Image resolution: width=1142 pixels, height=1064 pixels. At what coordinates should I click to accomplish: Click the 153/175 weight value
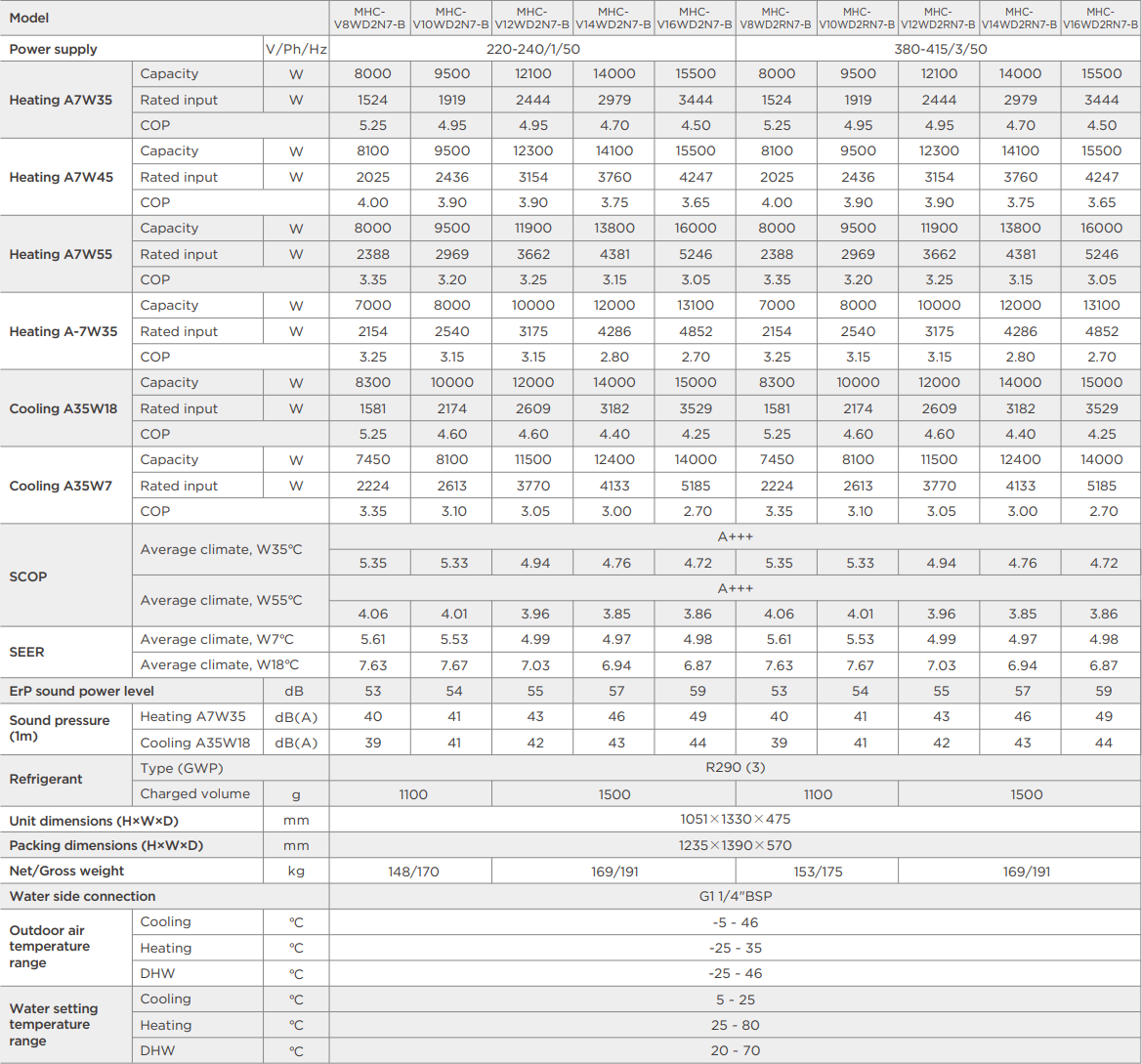(x=818, y=872)
